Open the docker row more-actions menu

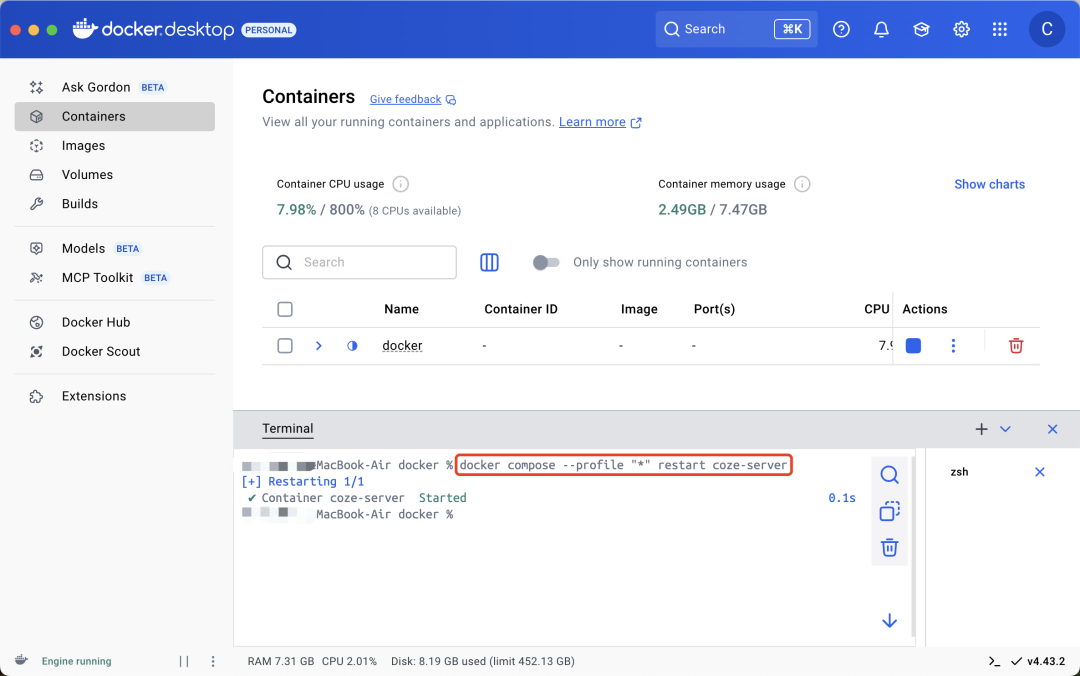[x=953, y=346]
